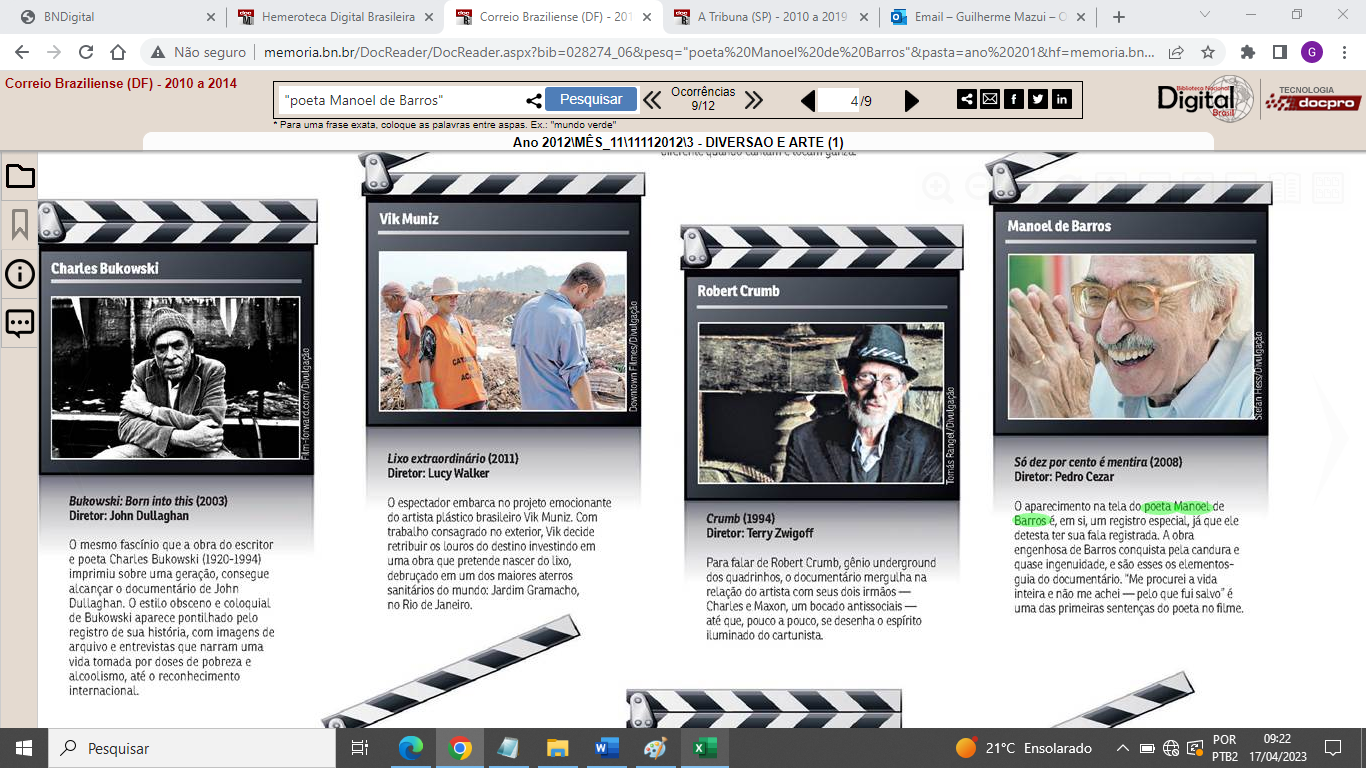
Task: Open the browser home page
Action: (x=118, y=53)
